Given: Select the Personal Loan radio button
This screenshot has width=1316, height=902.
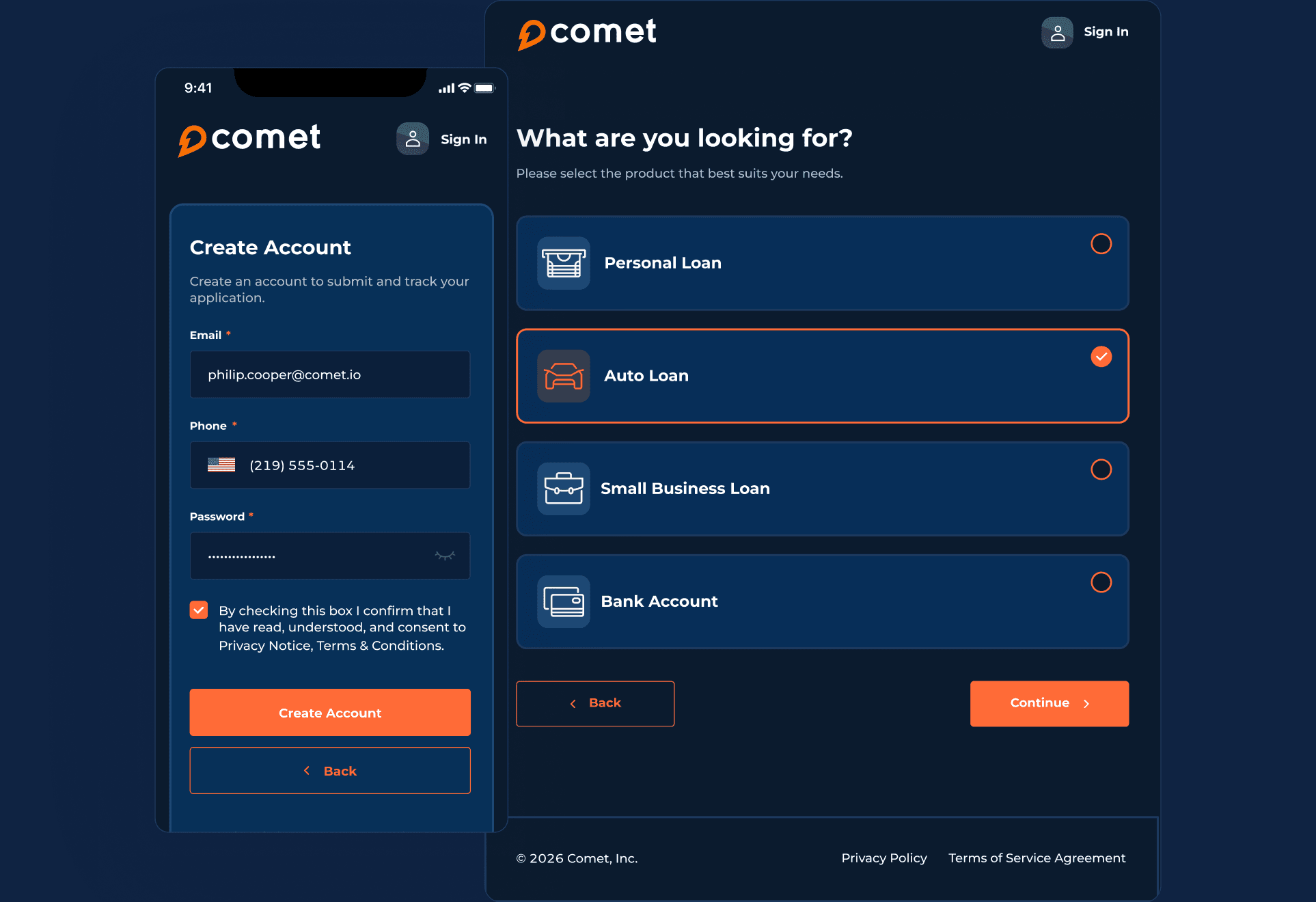Looking at the screenshot, I should (x=1101, y=244).
